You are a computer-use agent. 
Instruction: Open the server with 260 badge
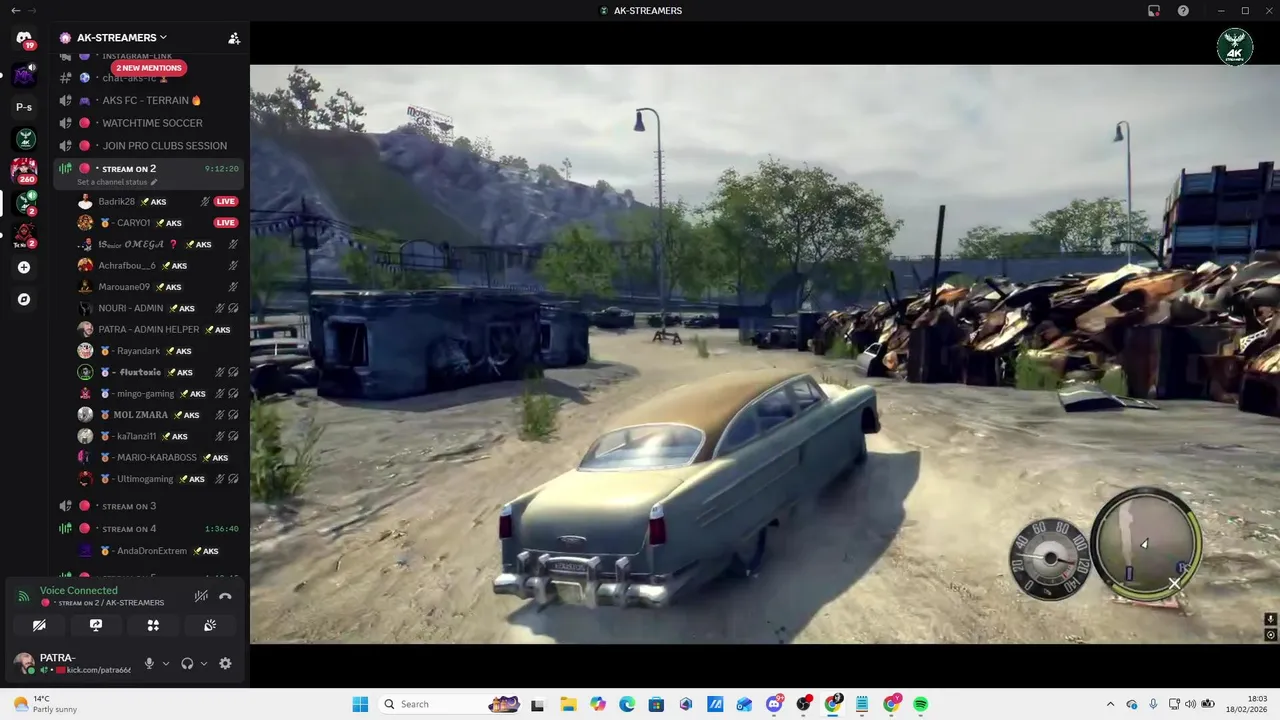coord(24,171)
